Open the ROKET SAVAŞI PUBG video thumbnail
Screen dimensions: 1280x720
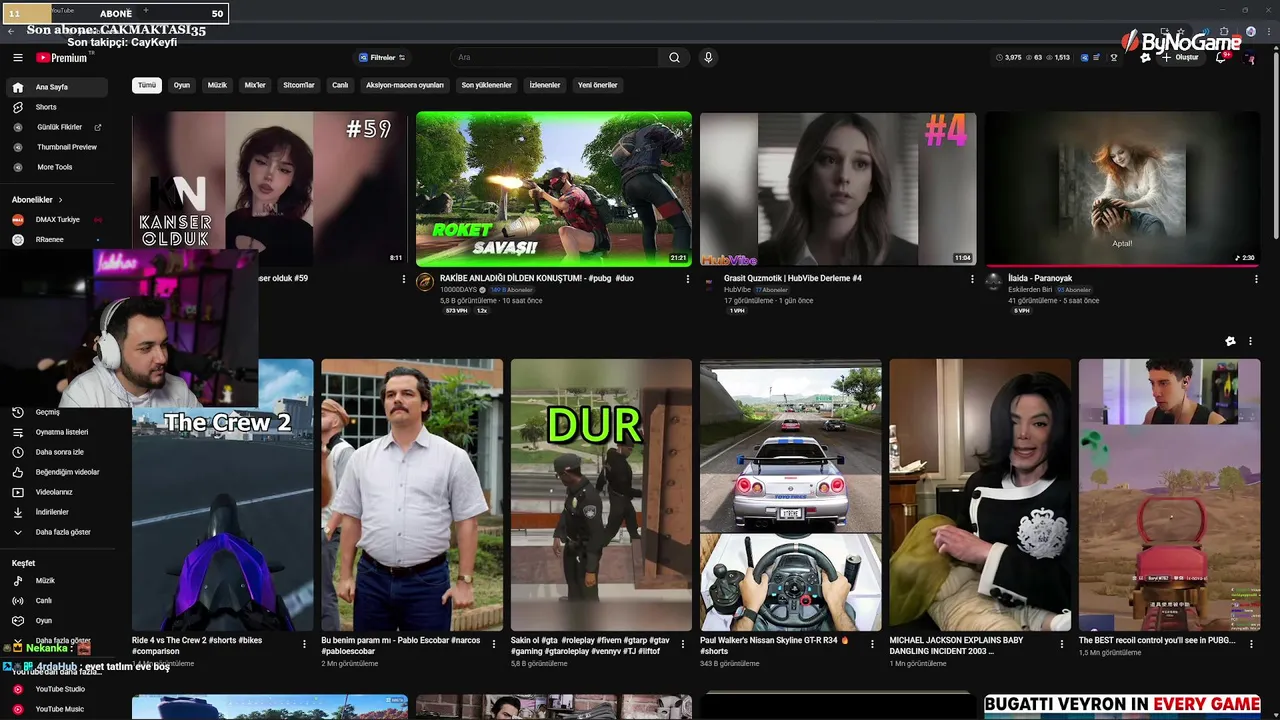[x=554, y=189]
